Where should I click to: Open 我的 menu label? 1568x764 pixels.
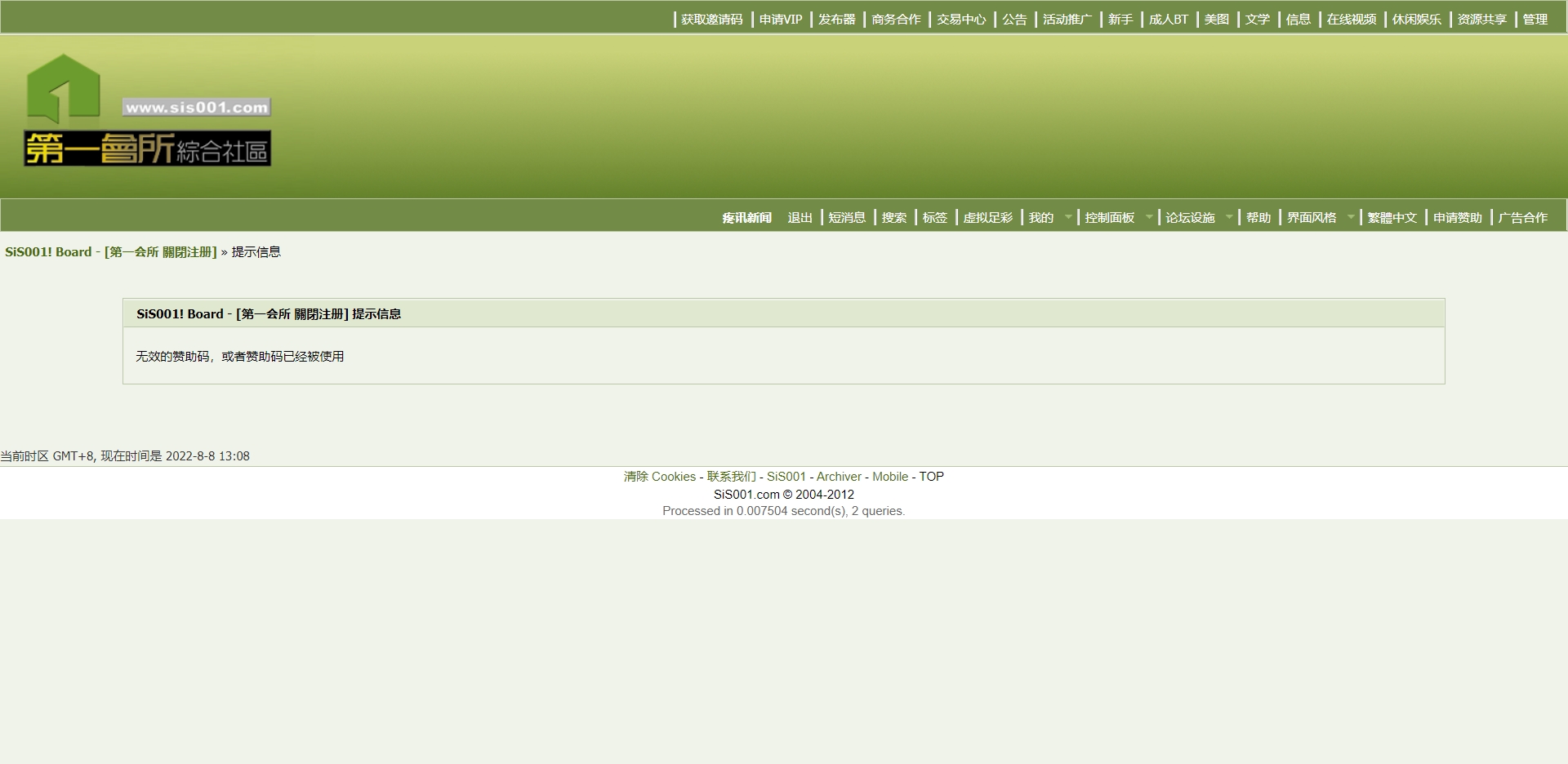pos(1041,218)
